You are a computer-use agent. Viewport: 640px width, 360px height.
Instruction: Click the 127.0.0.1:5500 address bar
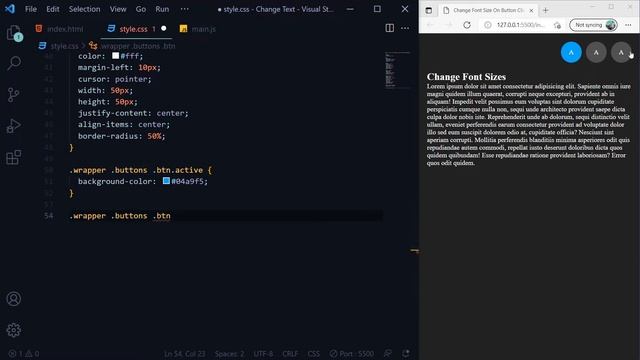point(520,25)
